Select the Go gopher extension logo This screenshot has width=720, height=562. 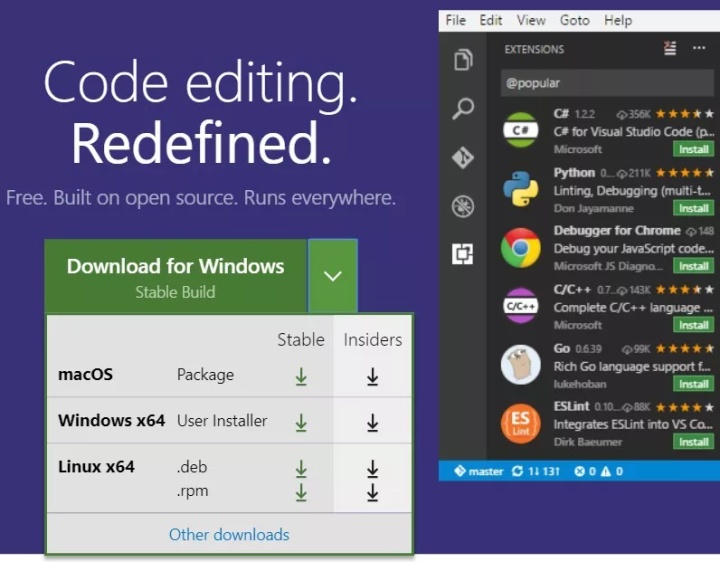(520, 365)
